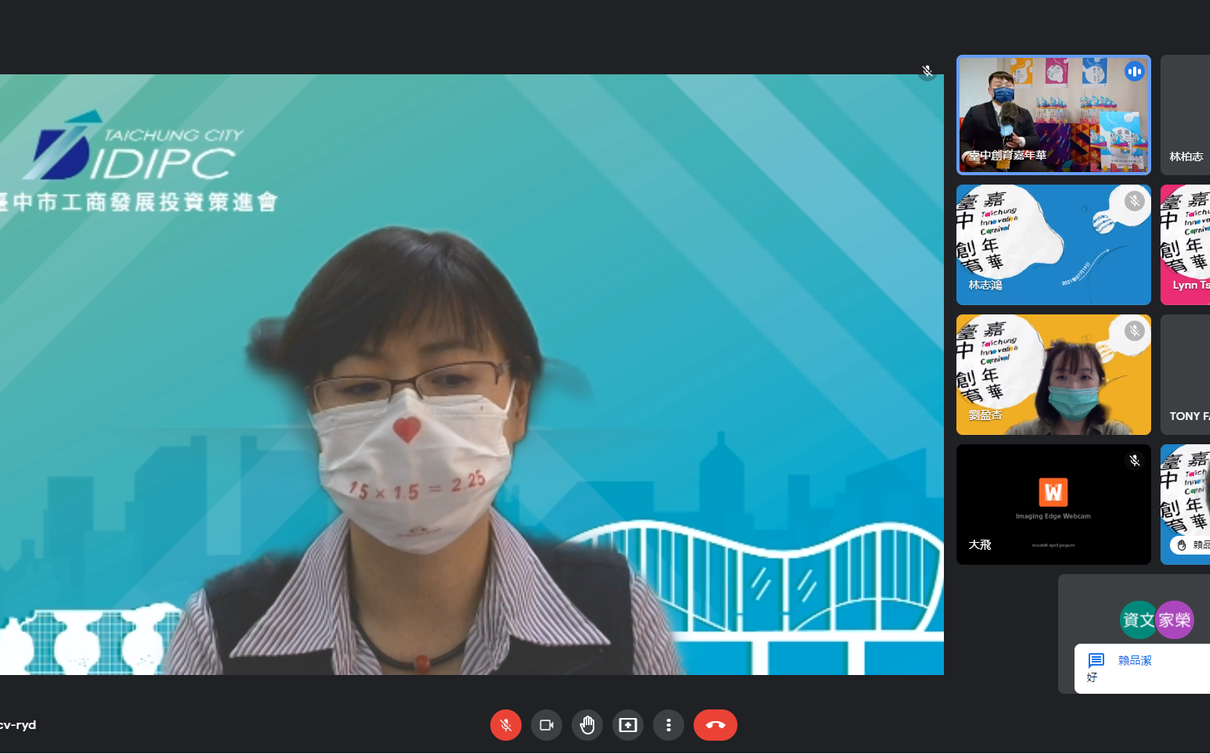Select the 大飛 participant tile

(1053, 504)
